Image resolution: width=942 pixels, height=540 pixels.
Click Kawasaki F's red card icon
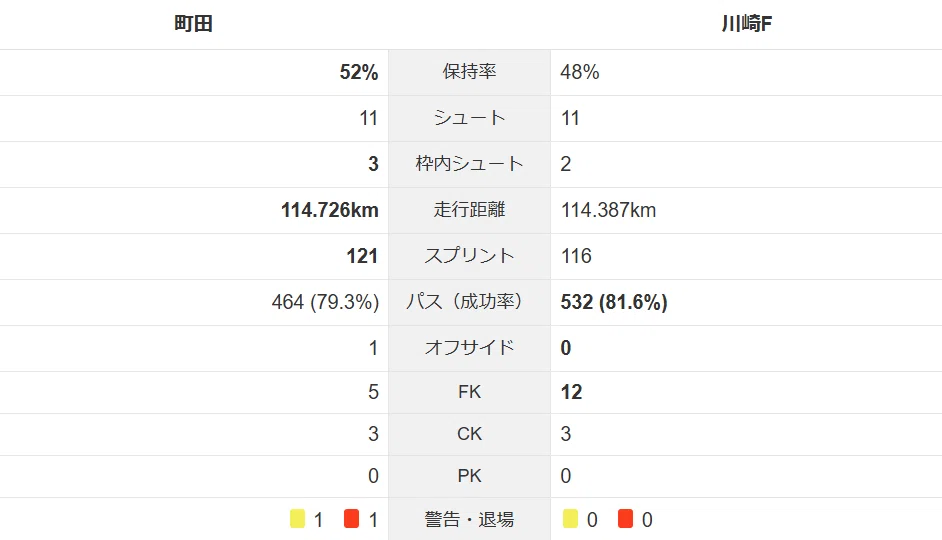(625, 518)
